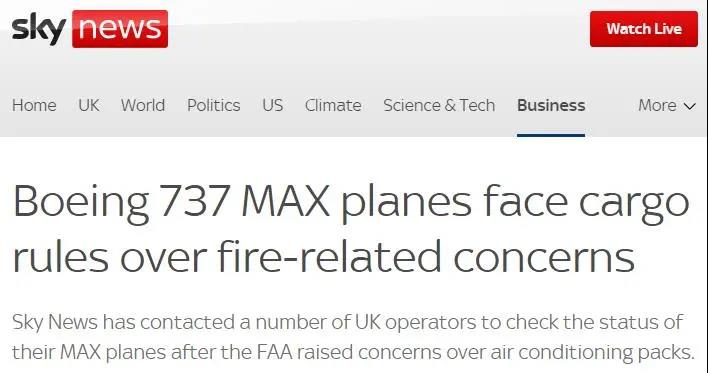Click the chevron arrow beside More
Image resolution: width=708 pixels, height=373 pixels.
pos(689,106)
